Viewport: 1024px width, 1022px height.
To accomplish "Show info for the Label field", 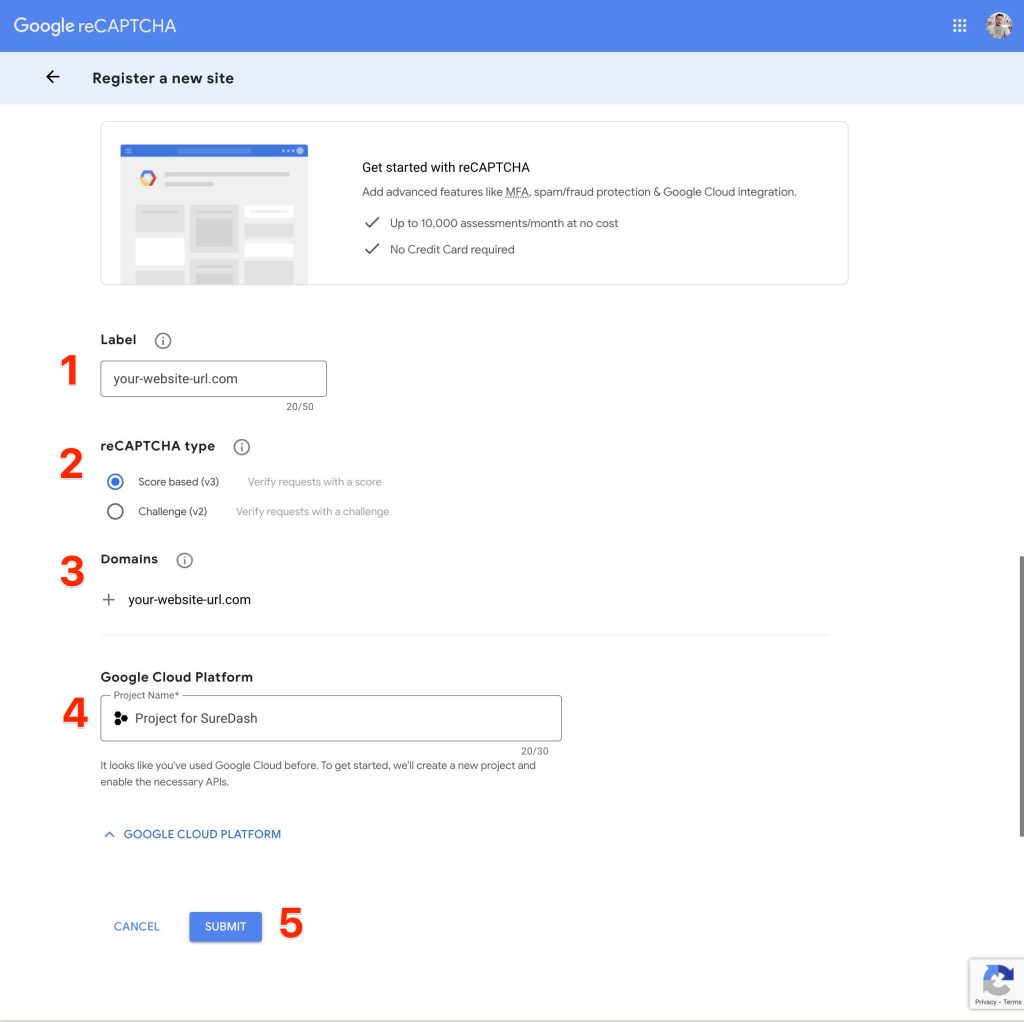I will point(163,340).
